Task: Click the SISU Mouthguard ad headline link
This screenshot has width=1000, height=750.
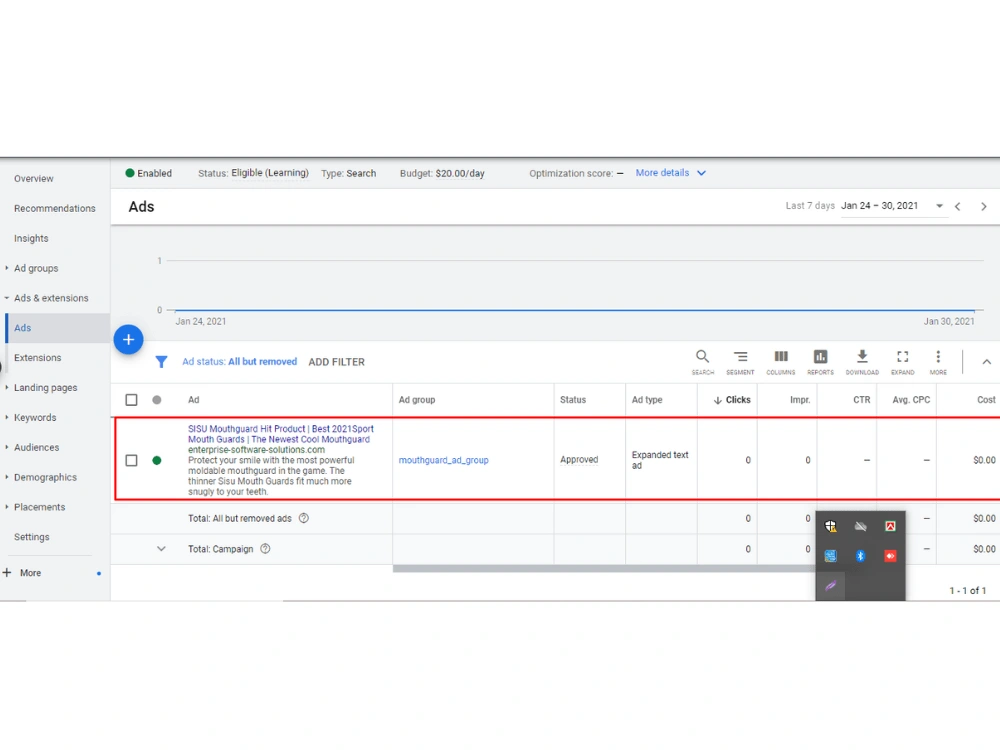Action: tap(281, 434)
